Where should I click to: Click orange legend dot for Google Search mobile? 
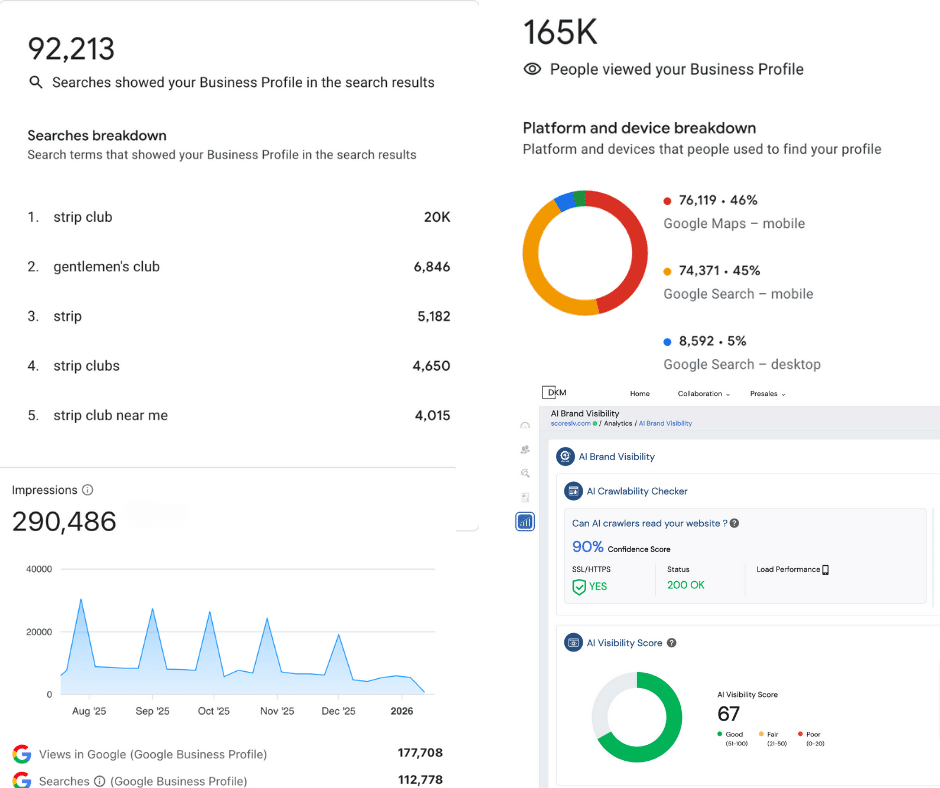[667, 272]
